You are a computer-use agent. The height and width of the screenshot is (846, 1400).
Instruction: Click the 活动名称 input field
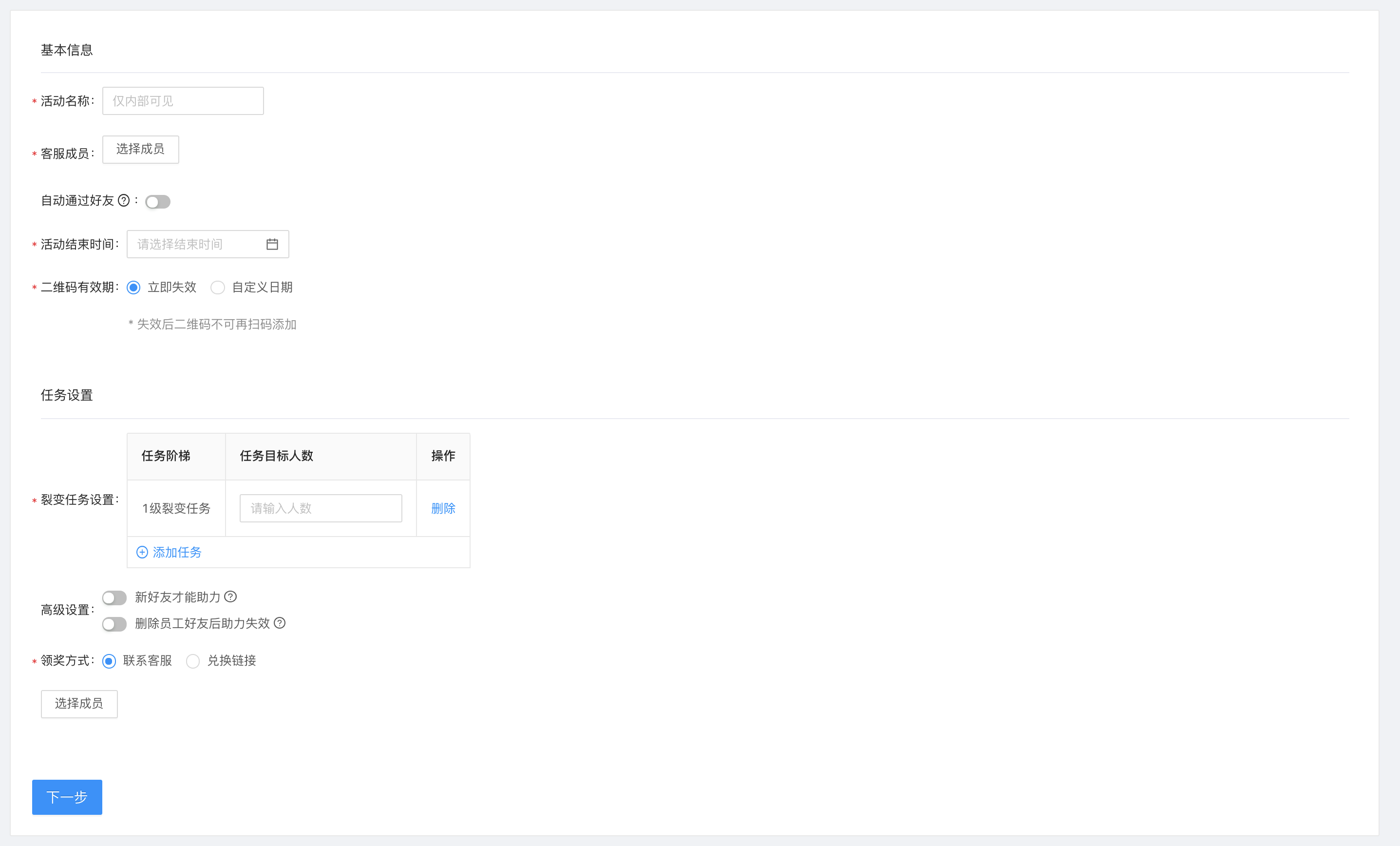182,100
